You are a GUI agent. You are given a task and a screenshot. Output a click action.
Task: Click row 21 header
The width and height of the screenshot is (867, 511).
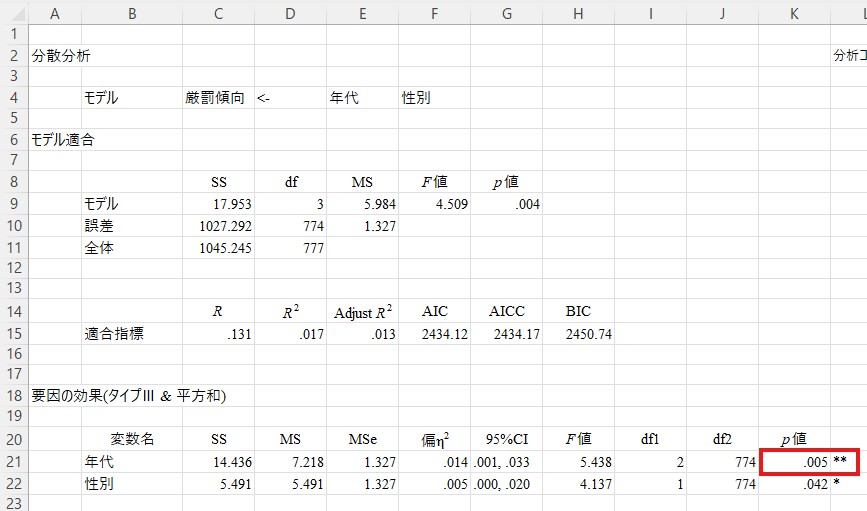14,462
